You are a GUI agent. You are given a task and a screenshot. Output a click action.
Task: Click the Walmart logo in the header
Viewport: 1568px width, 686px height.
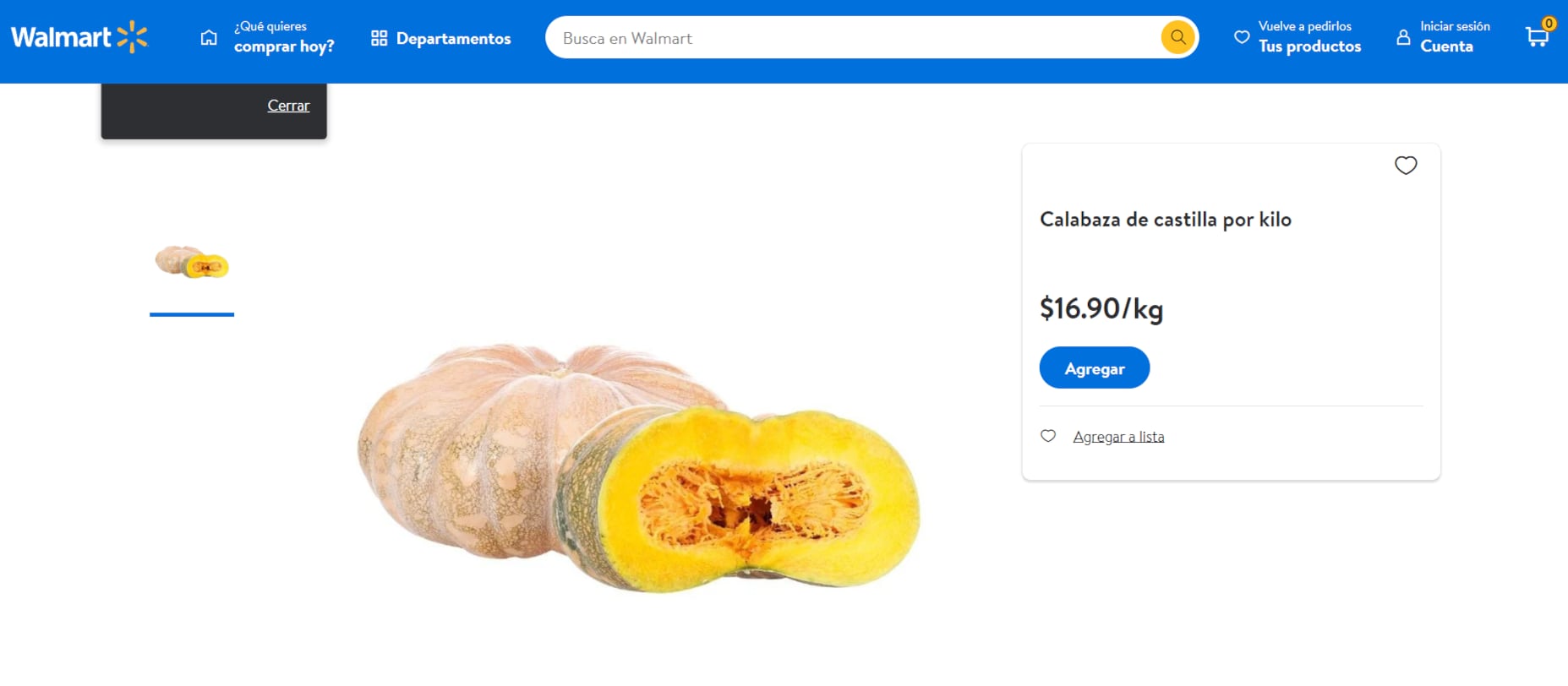[79, 37]
